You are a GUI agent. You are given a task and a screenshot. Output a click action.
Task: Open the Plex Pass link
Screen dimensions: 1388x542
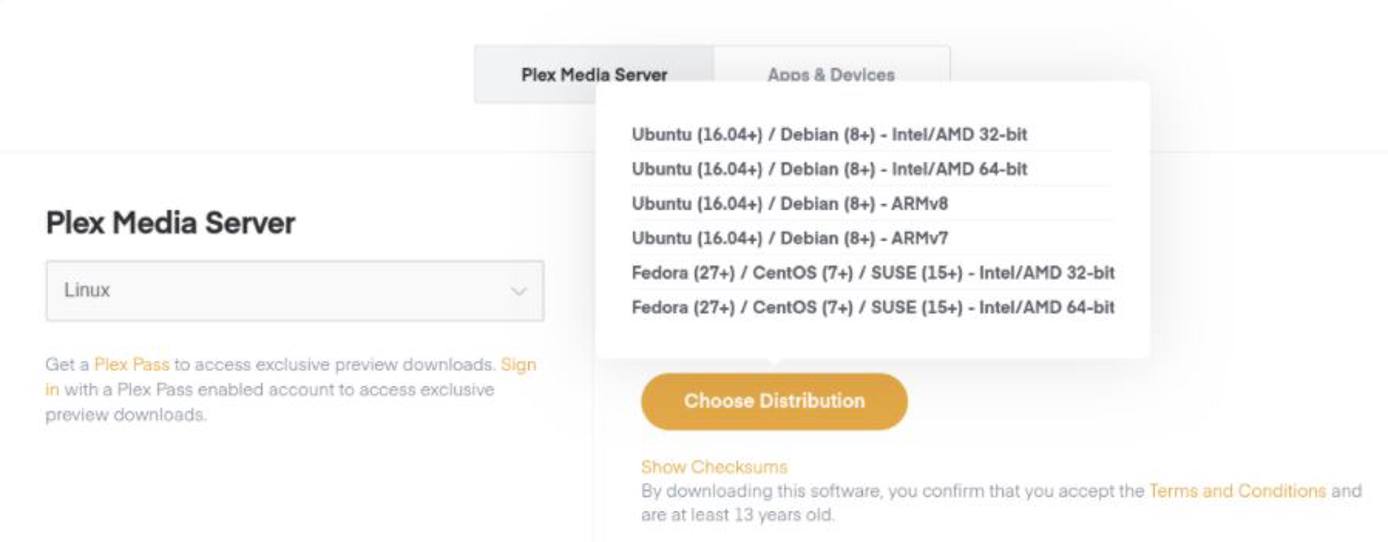pyautogui.click(x=131, y=365)
